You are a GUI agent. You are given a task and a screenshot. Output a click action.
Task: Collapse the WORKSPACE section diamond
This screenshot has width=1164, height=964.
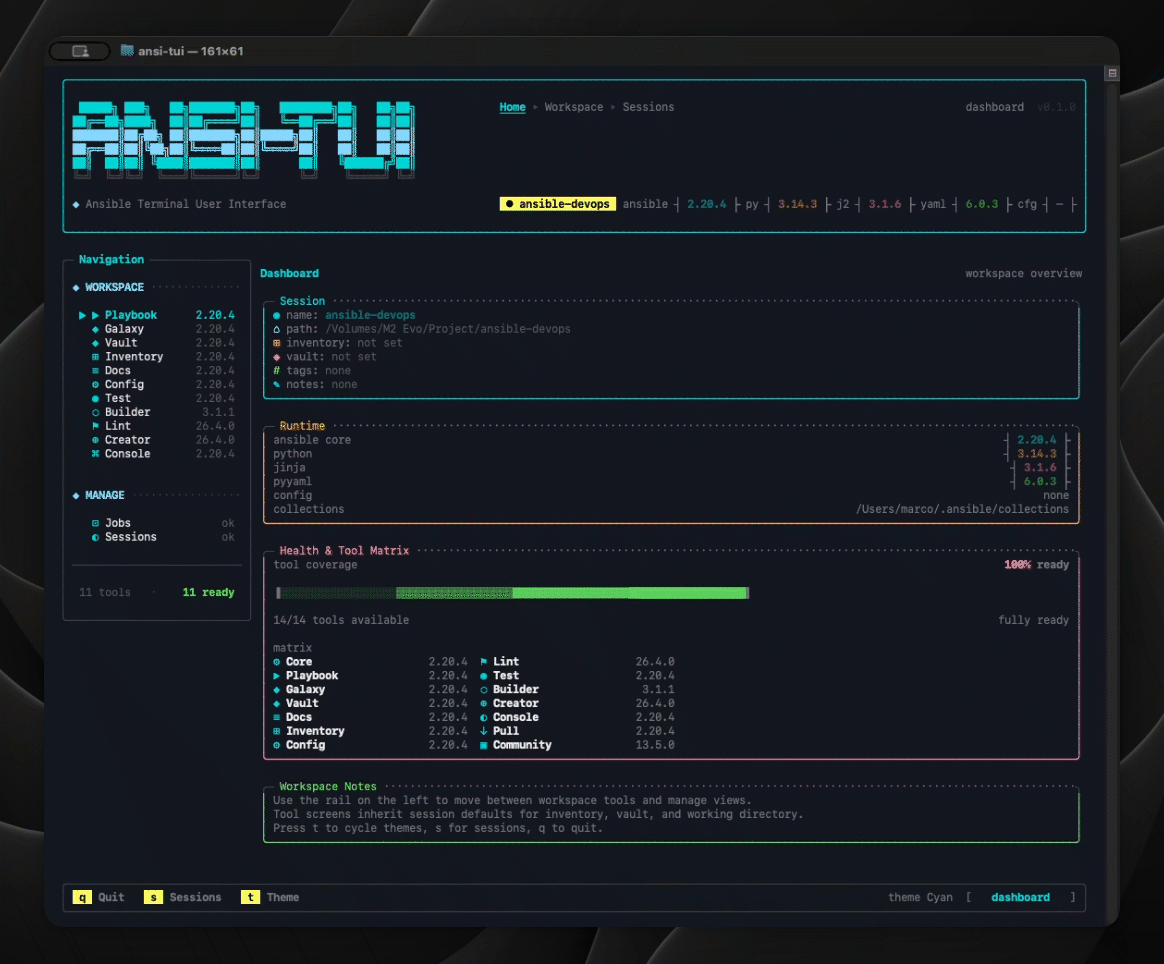75,287
